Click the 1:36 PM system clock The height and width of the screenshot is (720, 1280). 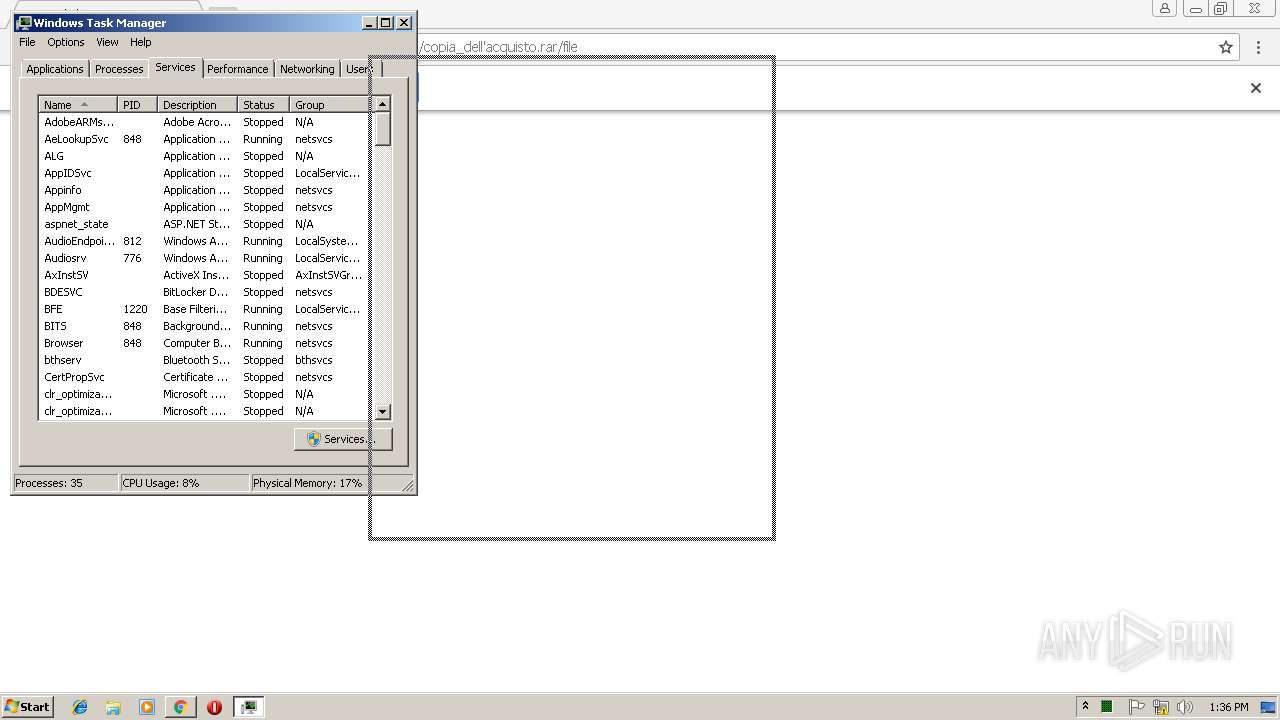pyautogui.click(x=1228, y=707)
